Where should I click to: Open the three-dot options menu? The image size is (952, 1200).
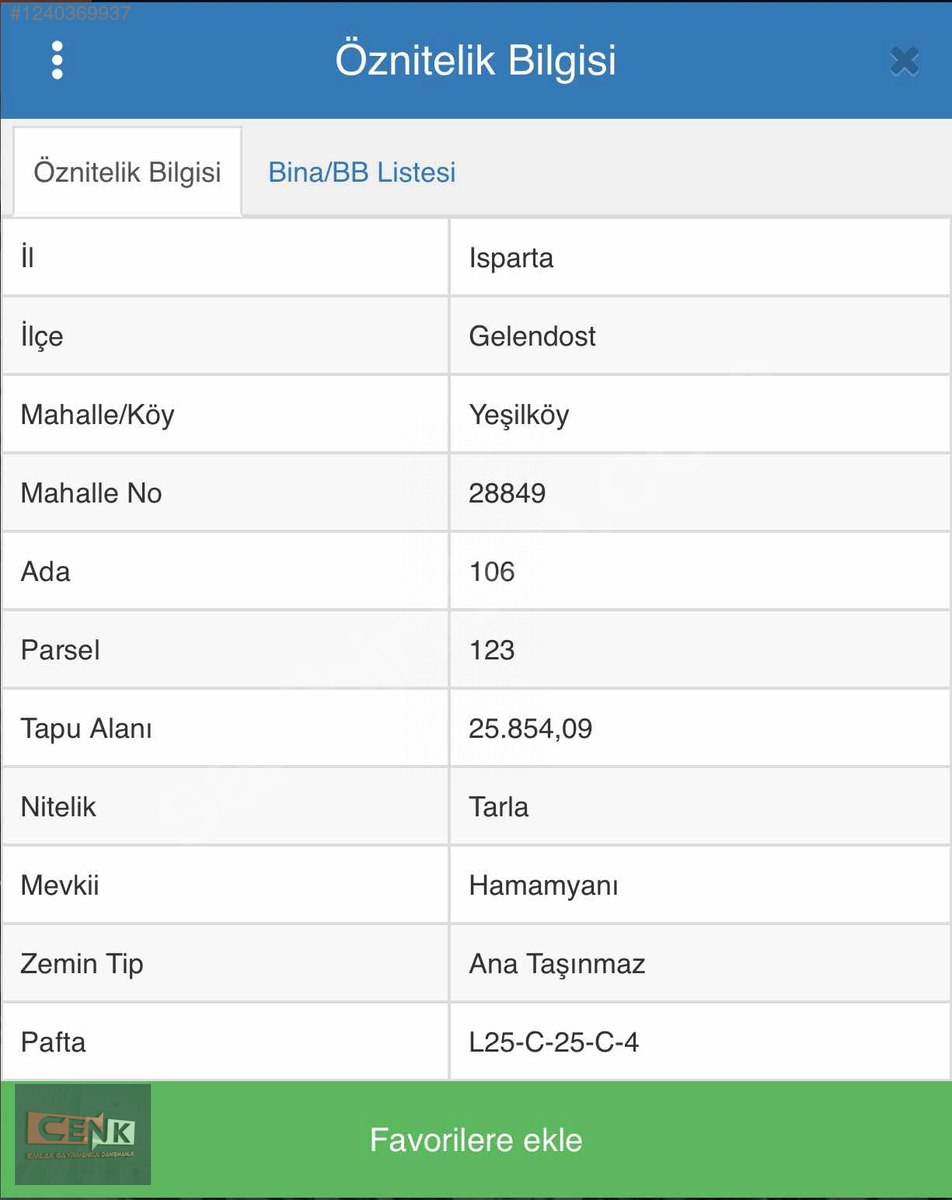click(x=57, y=61)
